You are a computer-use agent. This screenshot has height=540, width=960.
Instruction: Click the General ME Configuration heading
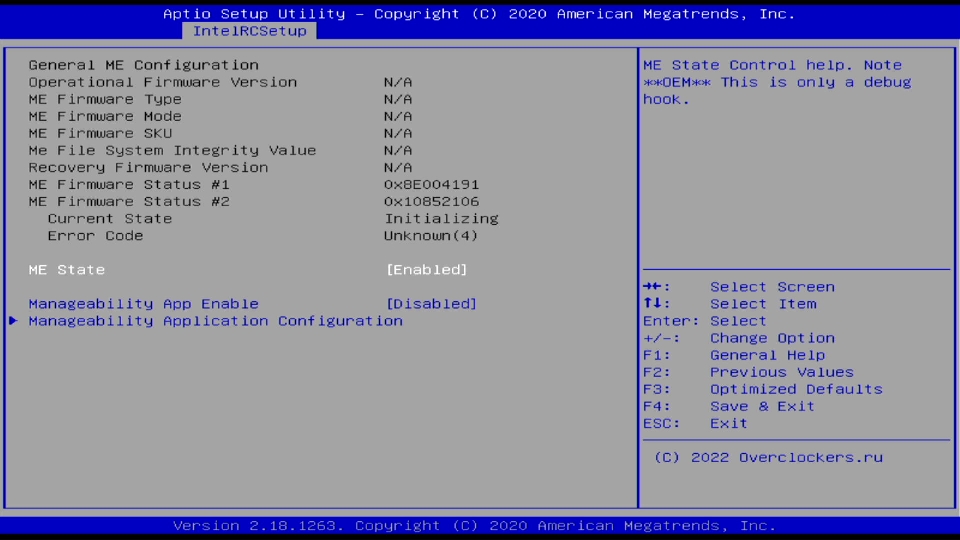pos(143,65)
